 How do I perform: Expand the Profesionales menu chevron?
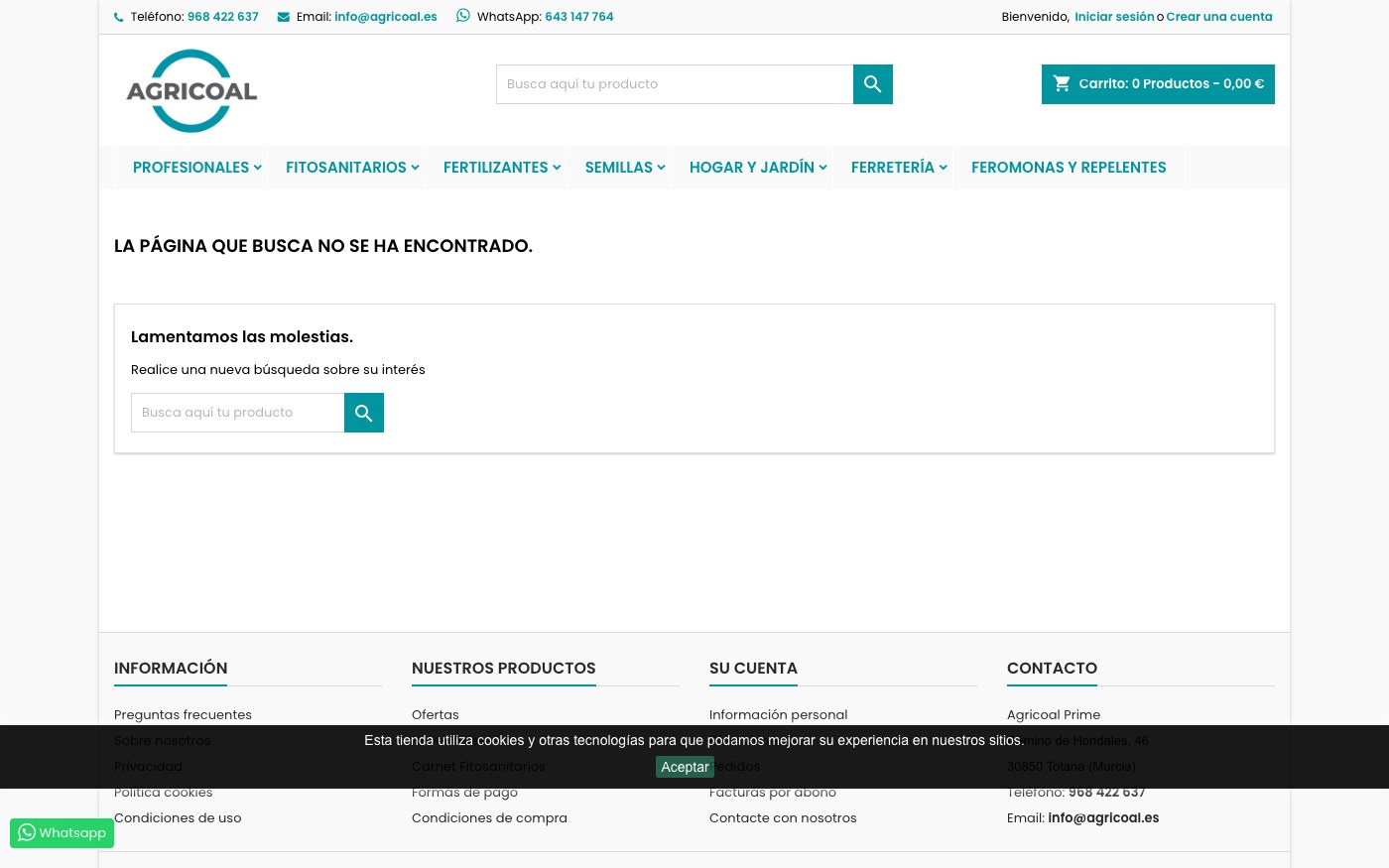click(x=257, y=168)
